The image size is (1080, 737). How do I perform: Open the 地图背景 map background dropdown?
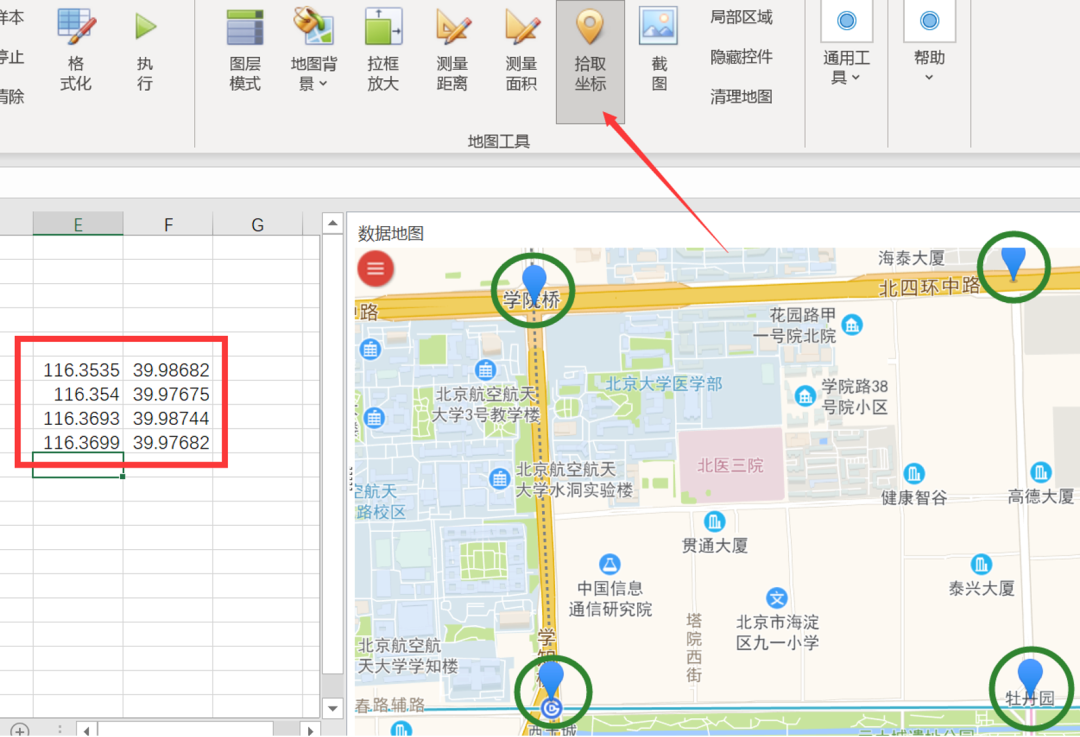tap(313, 50)
